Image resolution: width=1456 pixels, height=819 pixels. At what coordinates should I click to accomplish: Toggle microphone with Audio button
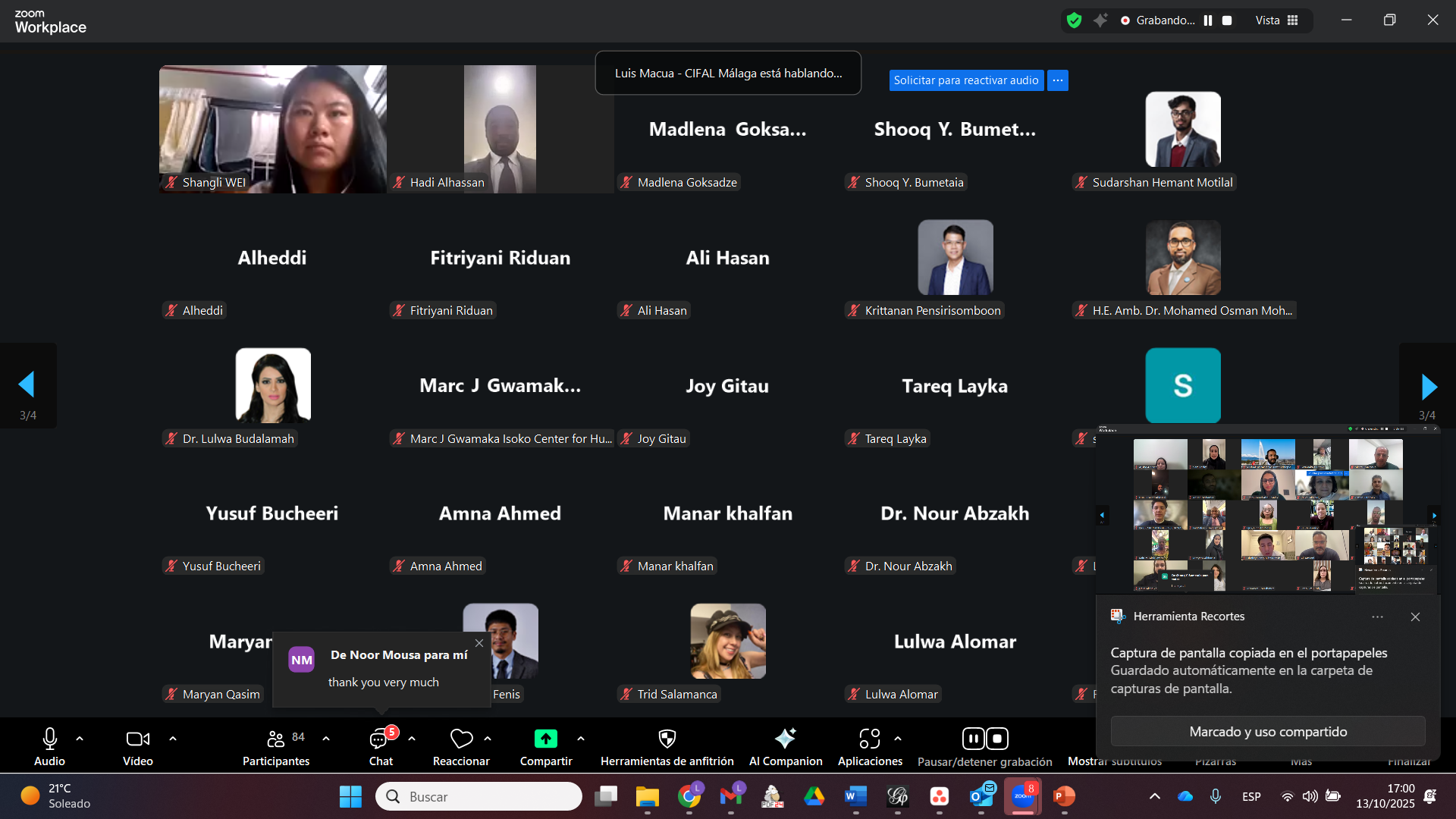[49, 739]
